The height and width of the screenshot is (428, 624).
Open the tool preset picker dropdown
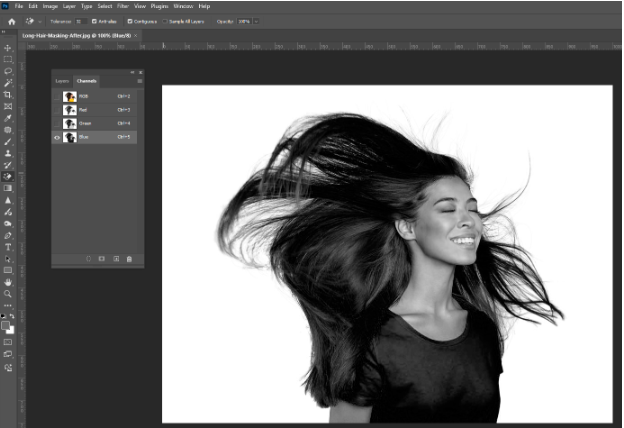(40, 21)
